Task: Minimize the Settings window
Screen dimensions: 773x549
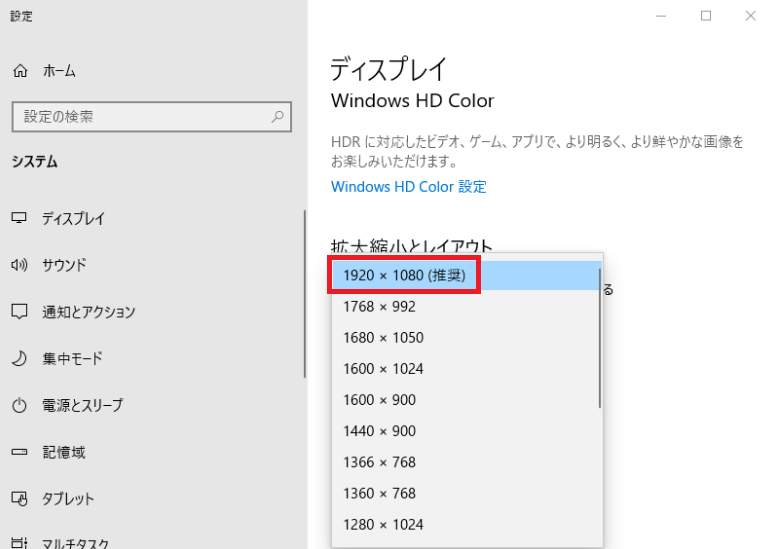Action: [661, 16]
